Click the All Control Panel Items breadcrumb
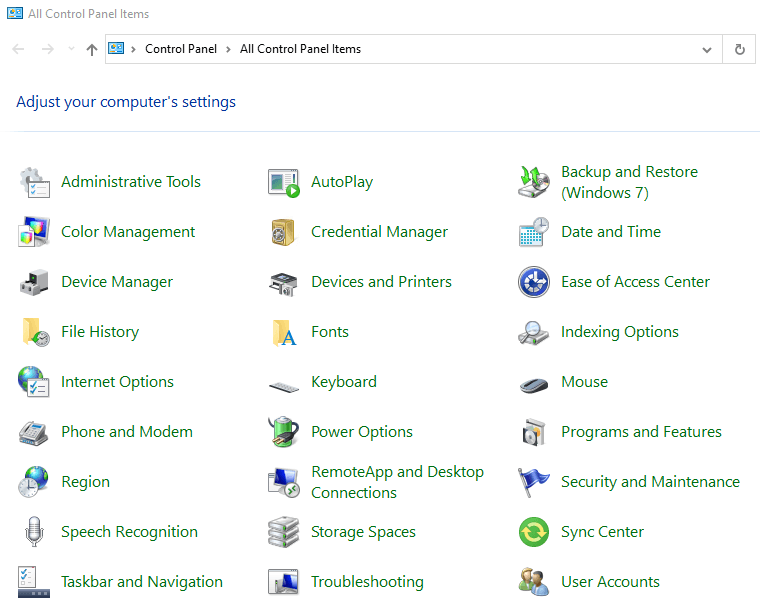Image resolution: width=760 pixels, height=608 pixels. (x=300, y=49)
